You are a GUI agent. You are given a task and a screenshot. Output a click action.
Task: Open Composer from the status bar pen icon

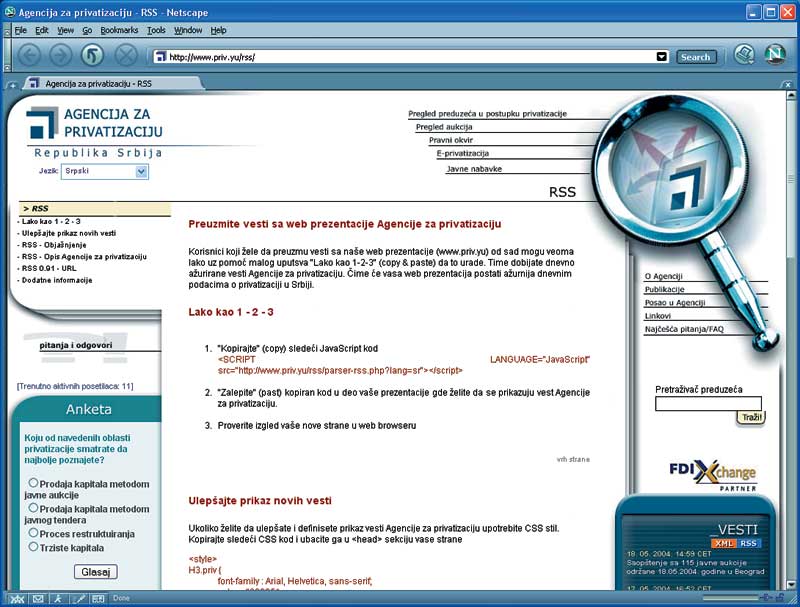[x=78, y=599]
